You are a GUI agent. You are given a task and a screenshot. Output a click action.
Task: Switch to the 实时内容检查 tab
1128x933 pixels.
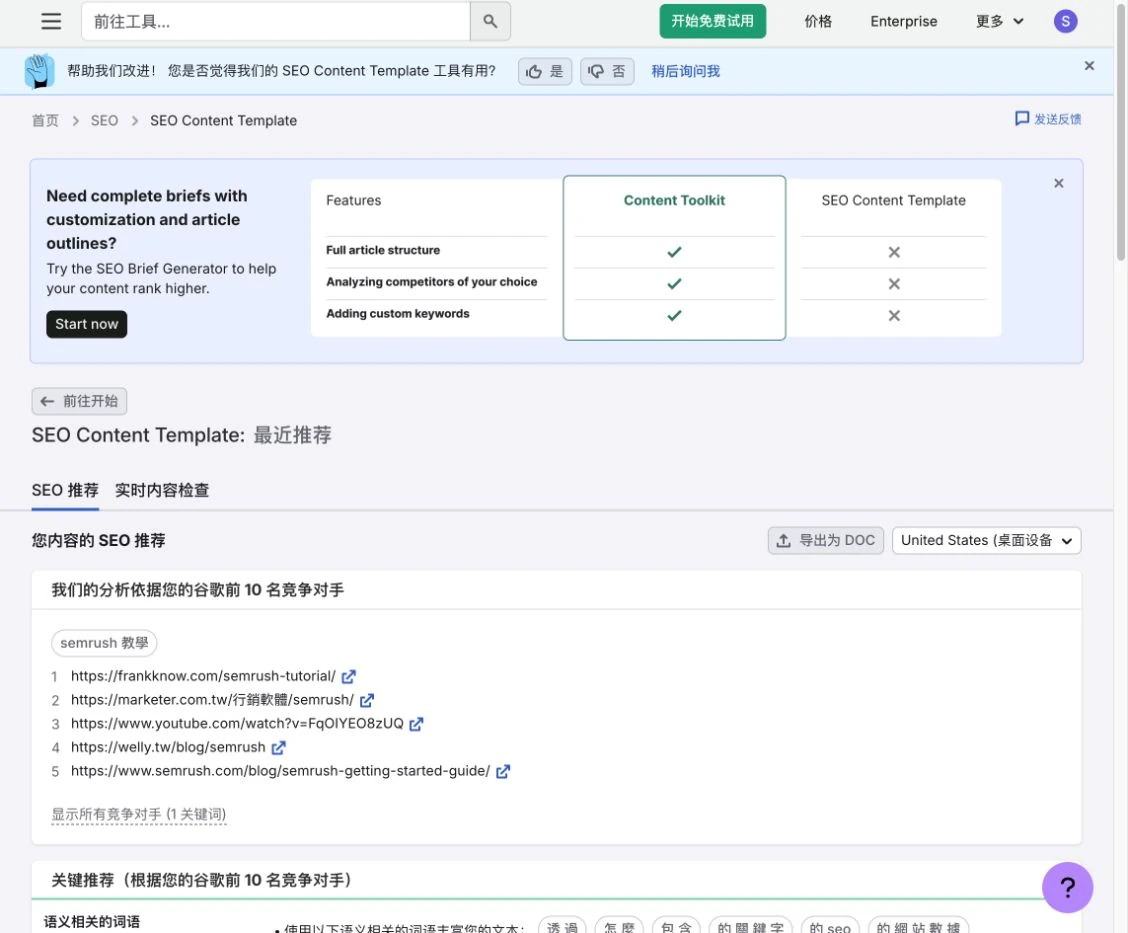[162, 491]
